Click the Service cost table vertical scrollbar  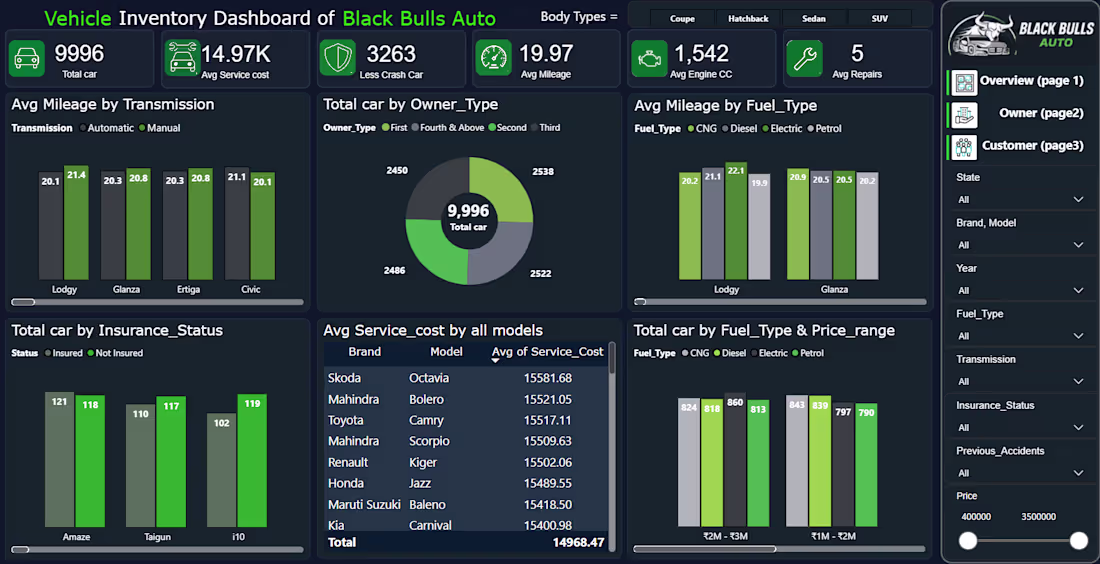[612, 358]
